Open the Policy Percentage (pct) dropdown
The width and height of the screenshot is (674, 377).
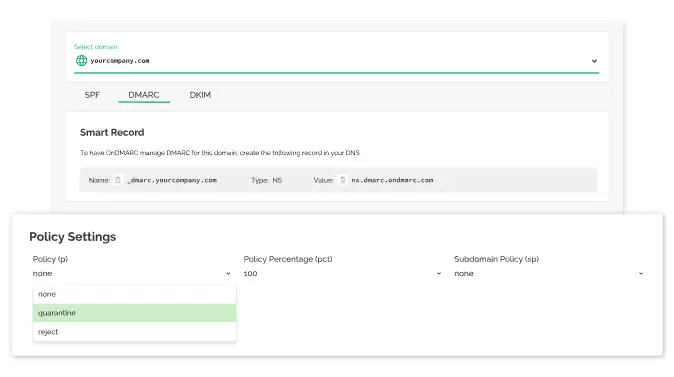(x=342, y=273)
